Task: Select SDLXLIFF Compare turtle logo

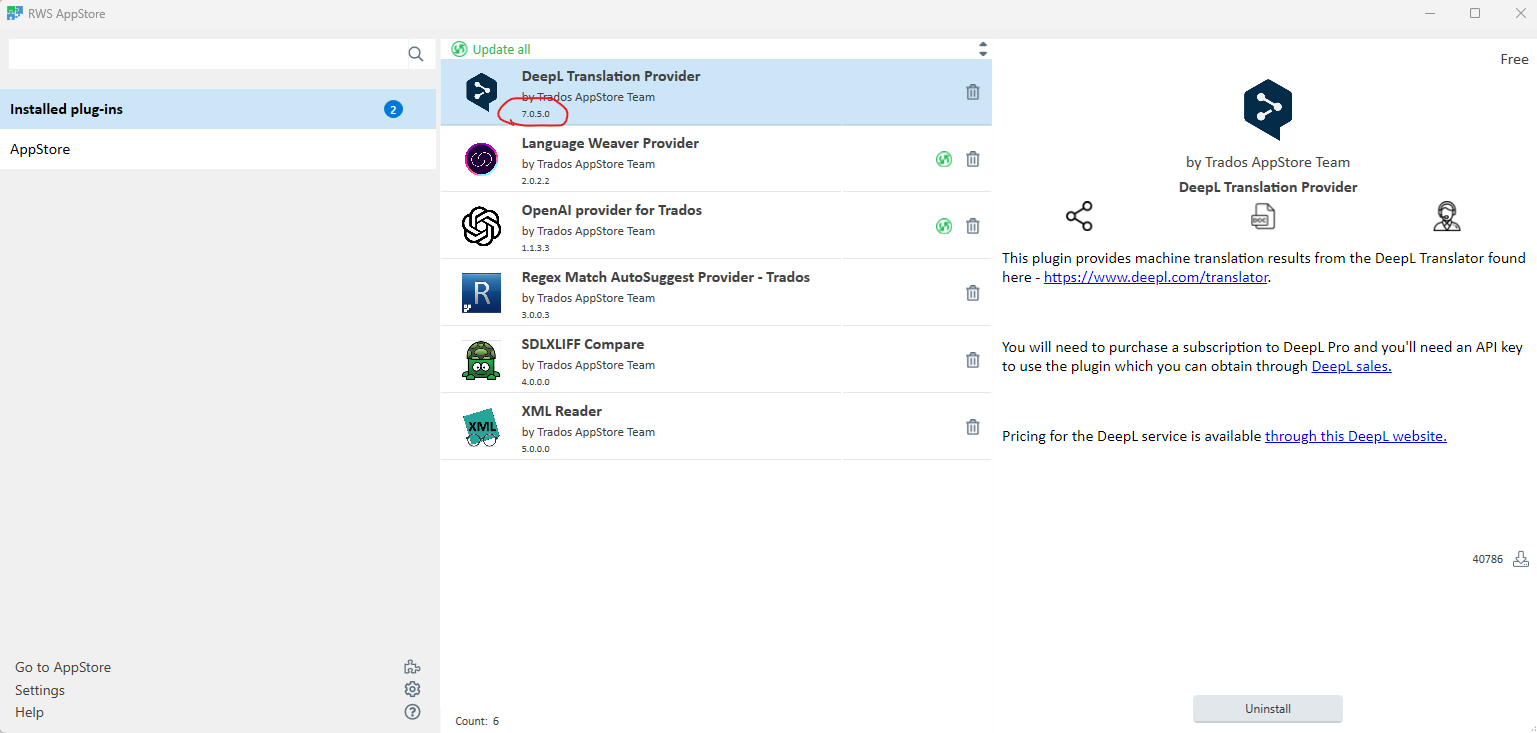Action: [x=481, y=360]
